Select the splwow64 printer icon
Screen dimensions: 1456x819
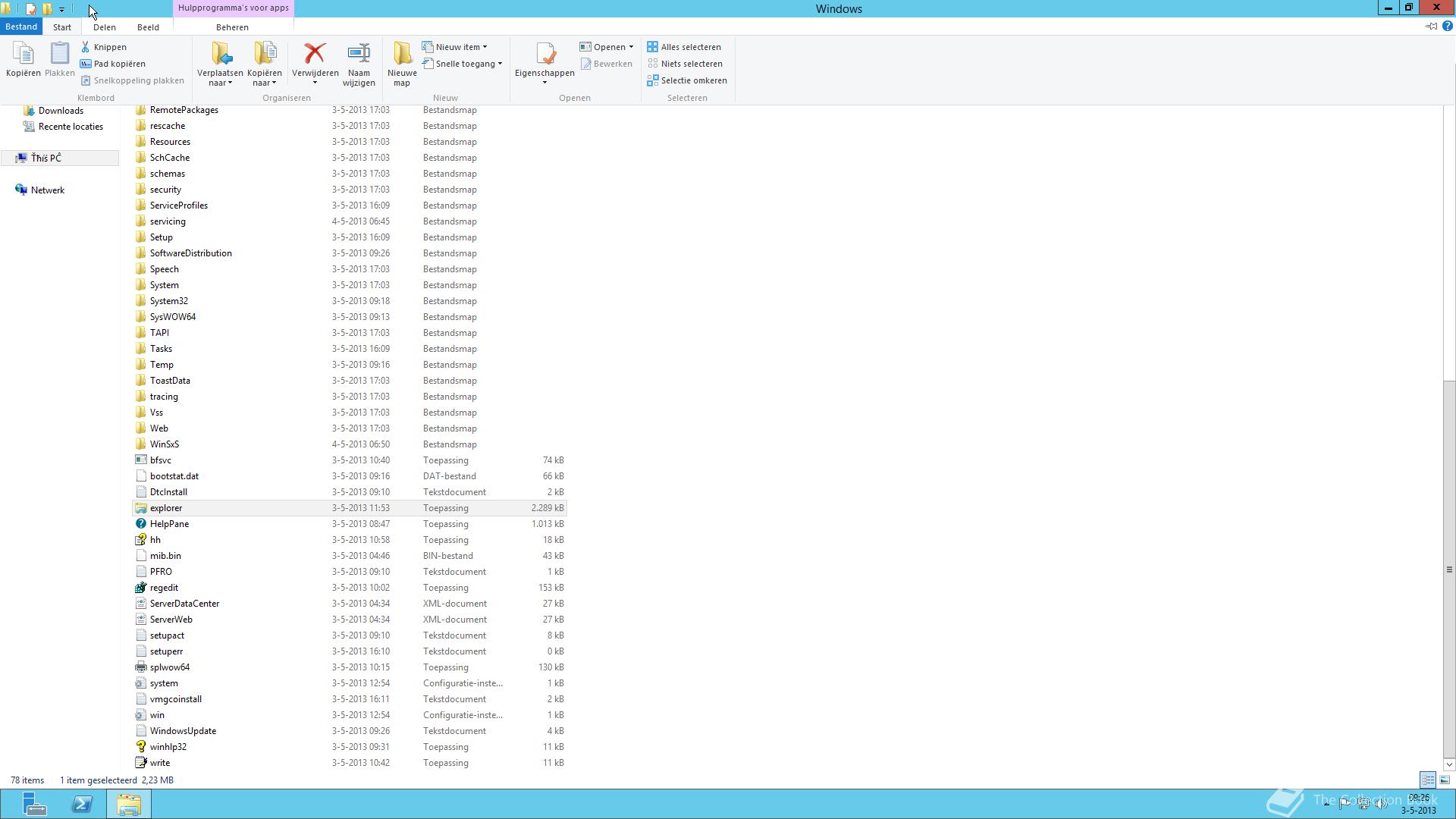pos(140,667)
